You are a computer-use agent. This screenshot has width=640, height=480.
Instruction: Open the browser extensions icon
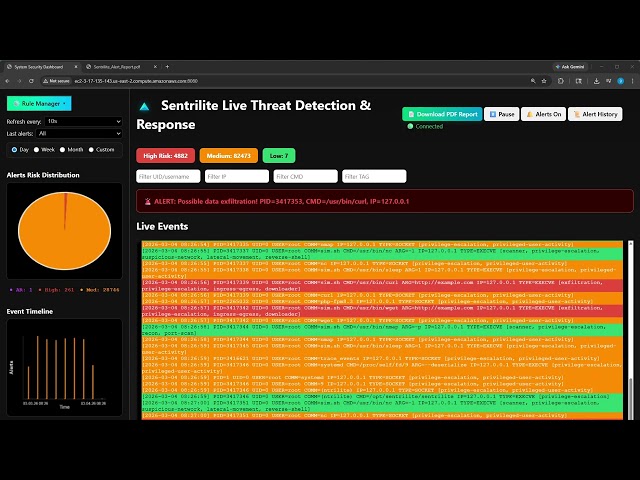coord(561,81)
